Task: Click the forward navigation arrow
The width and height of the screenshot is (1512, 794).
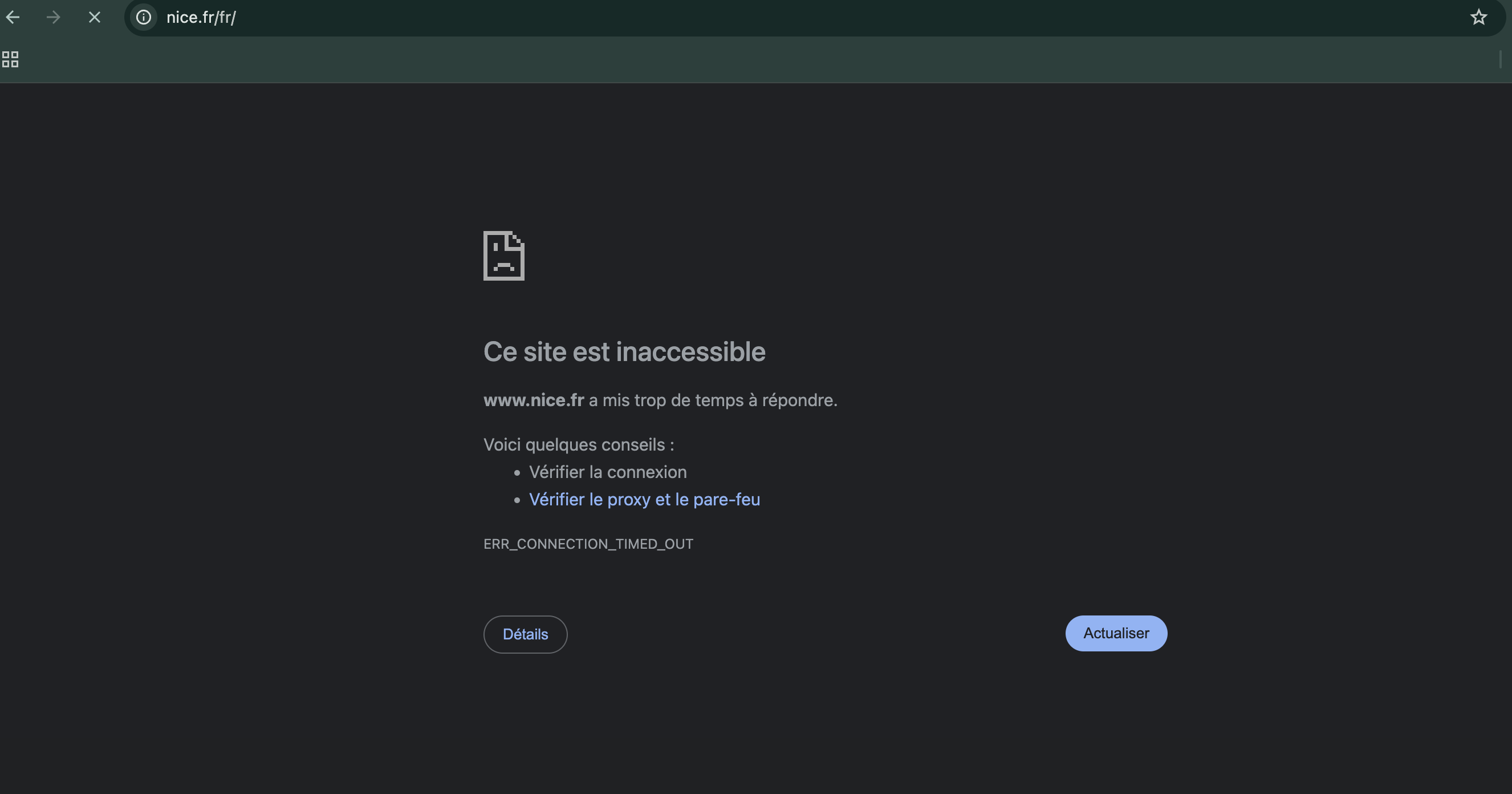Action: [54, 18]
